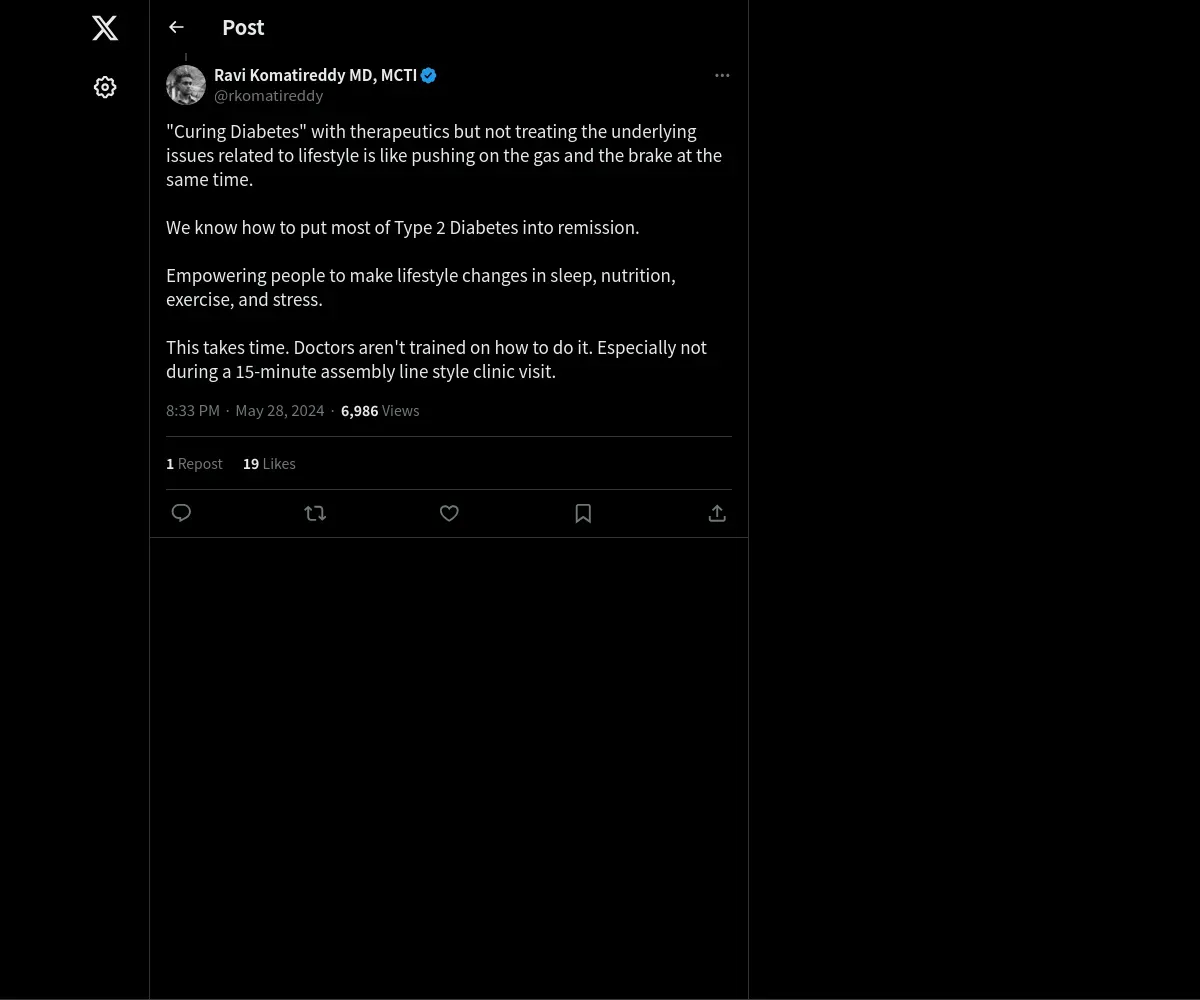The width and height of the screenshot is (1200, 1000).
Task: View the 1 Repost list
Action: coord(194,464)
